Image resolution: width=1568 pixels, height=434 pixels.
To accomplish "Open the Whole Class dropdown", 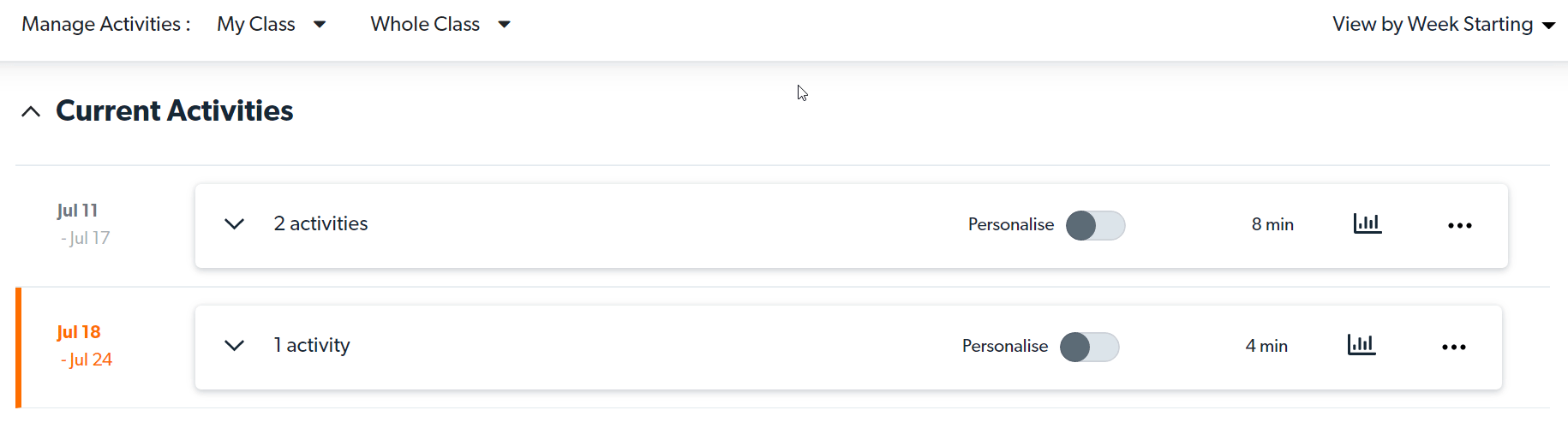I will click(440, 24).
